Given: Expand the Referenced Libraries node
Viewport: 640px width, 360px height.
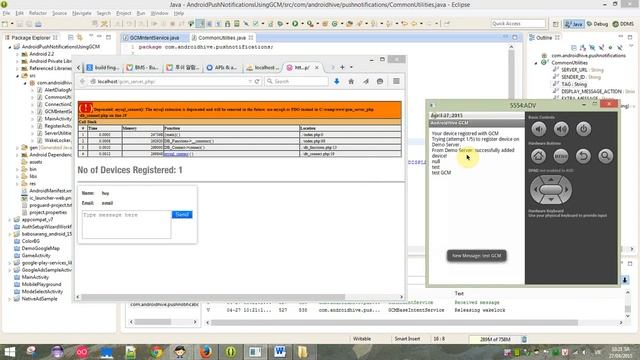Looking at the screenshot, I should click(17, 68).
